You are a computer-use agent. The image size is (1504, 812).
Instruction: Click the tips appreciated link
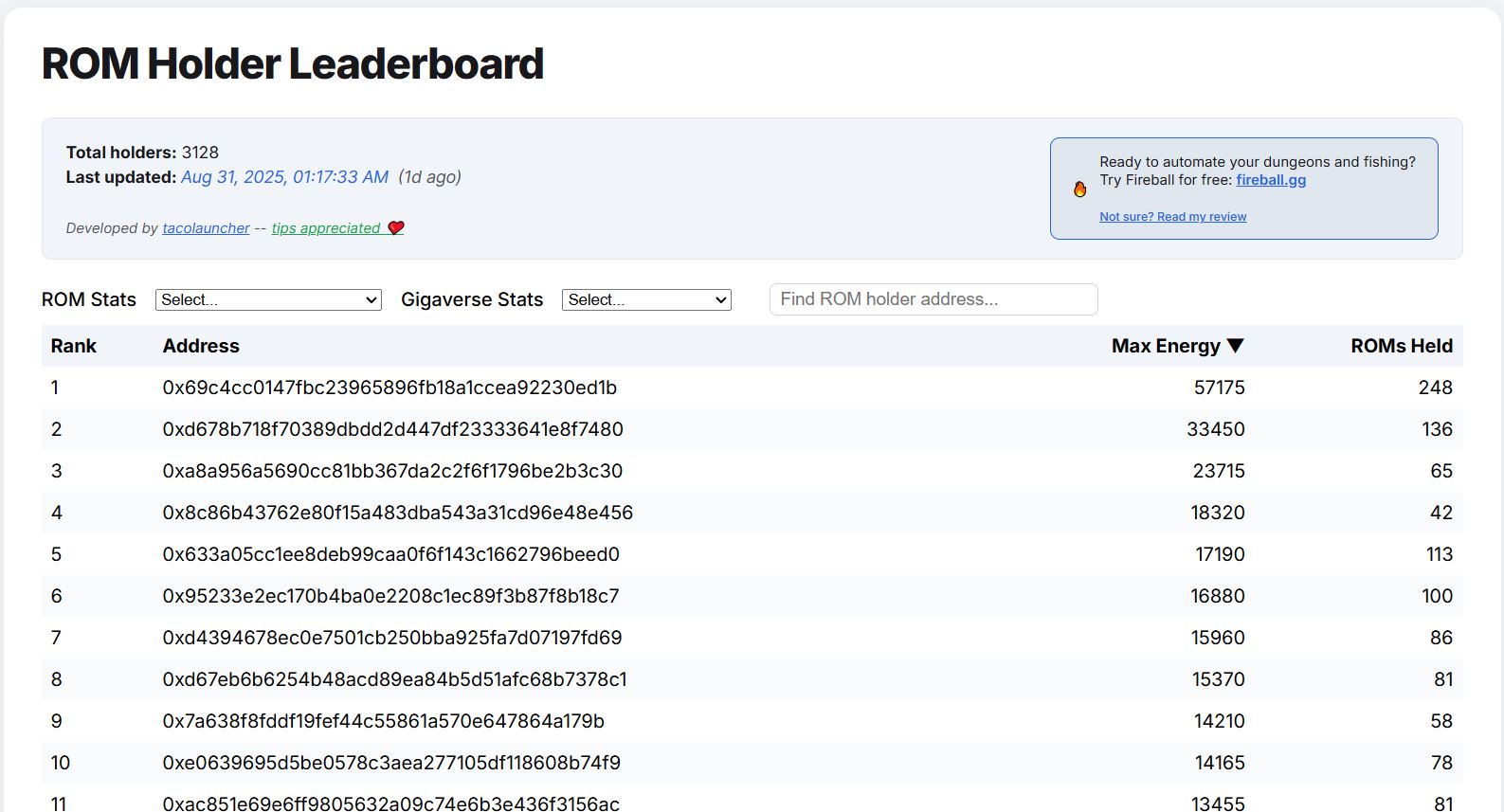tap(326, 228)
